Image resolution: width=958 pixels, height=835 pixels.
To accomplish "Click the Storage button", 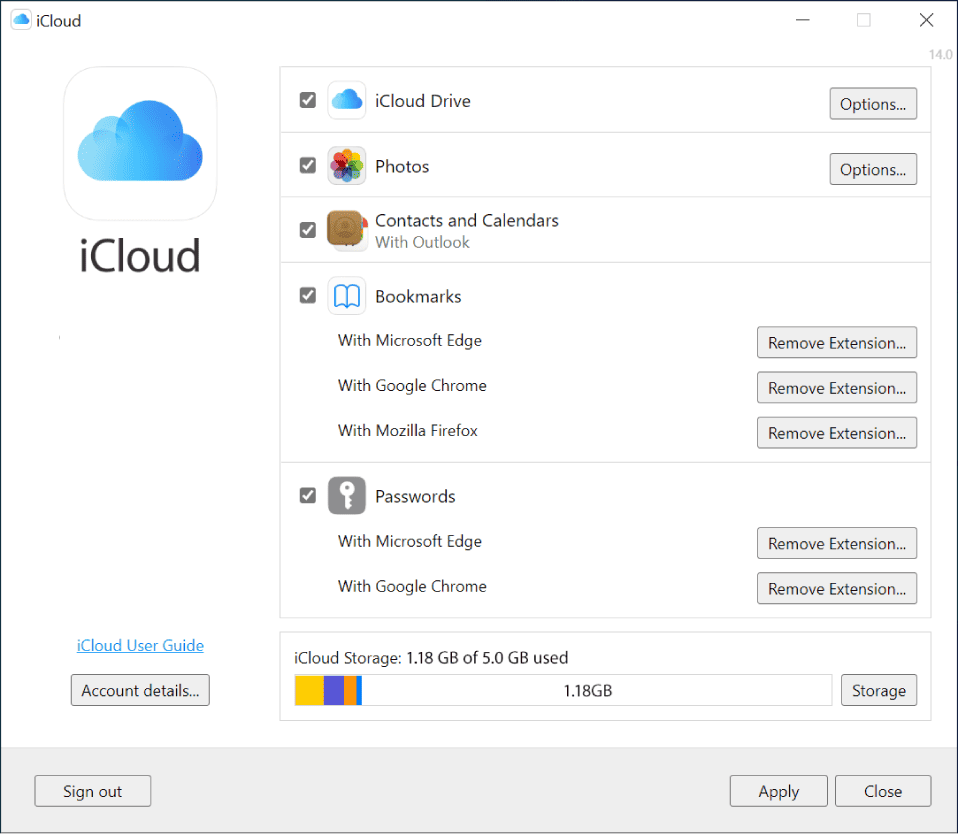I will [x=879, y=691].
